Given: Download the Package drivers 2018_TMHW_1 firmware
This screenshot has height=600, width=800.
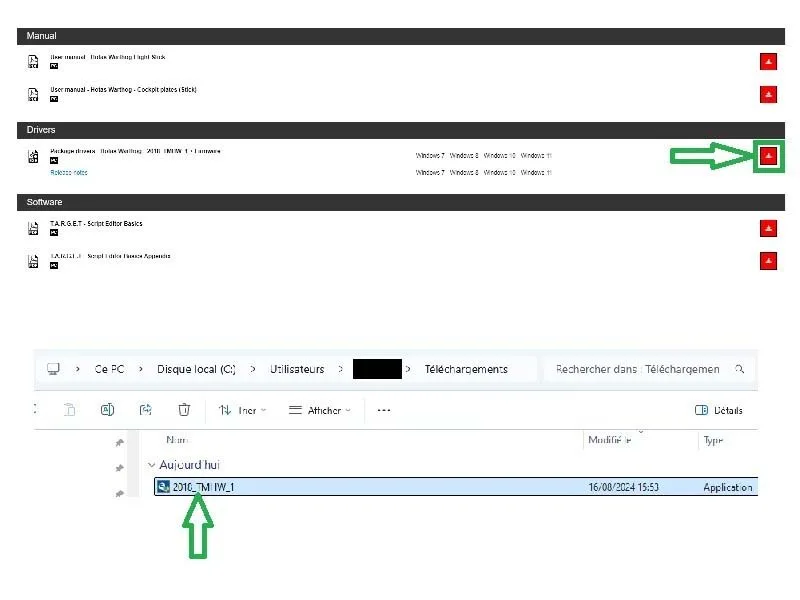Looking at the screenshot, I should pyautogui.click(x=768, y=156).
